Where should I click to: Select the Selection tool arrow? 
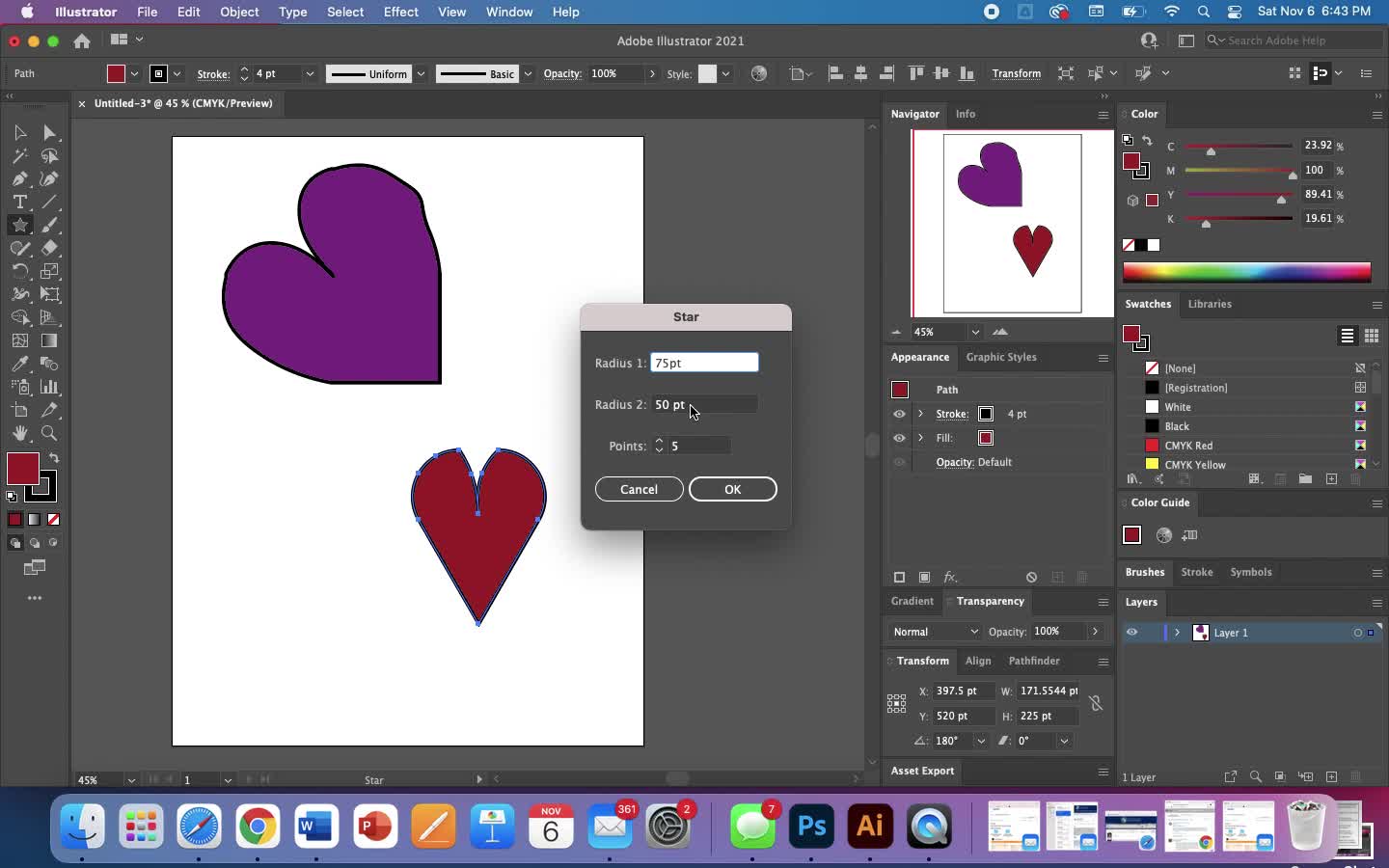click(x=20, y=132)
